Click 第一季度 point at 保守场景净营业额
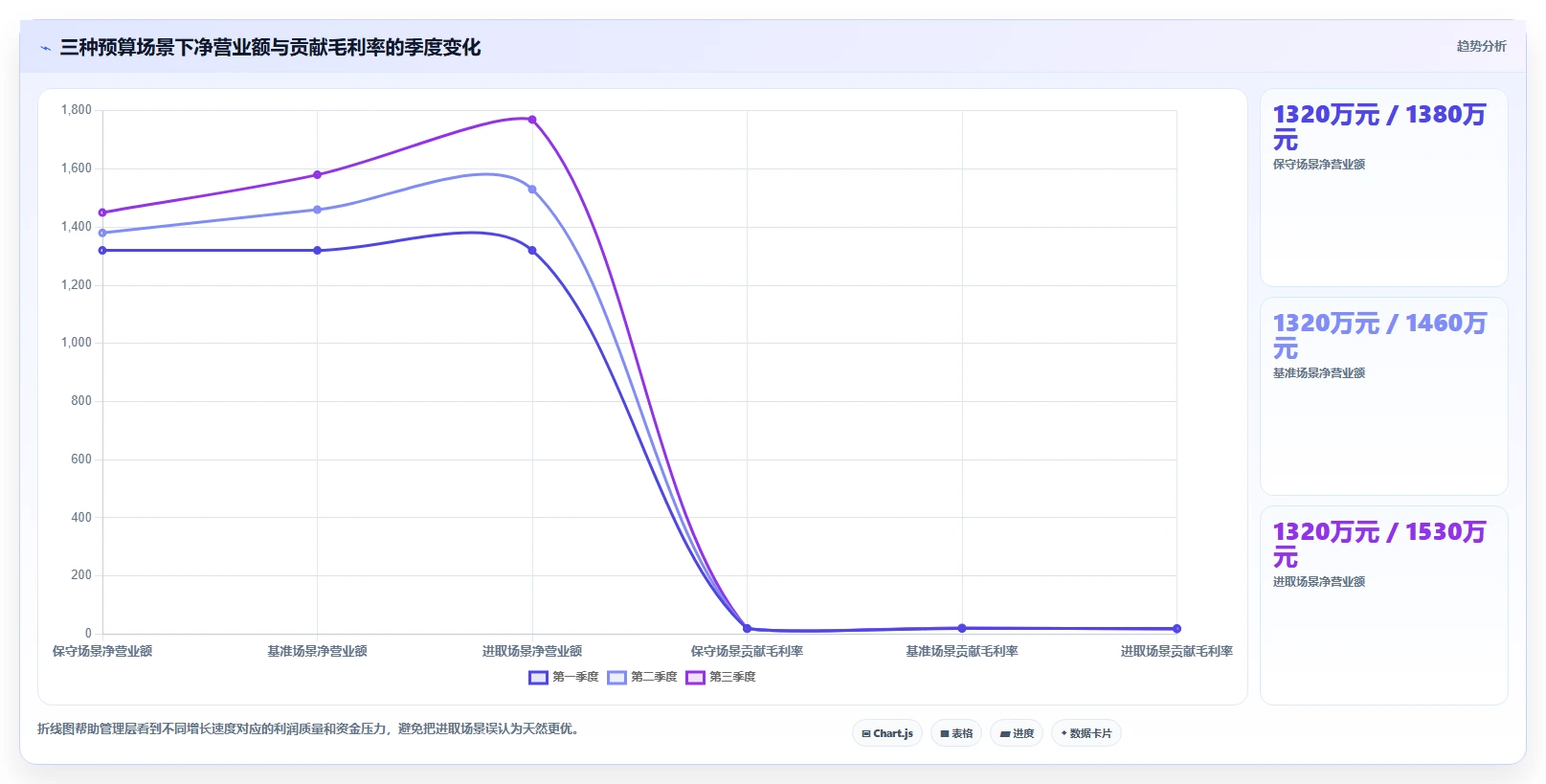 coord(102,251)
